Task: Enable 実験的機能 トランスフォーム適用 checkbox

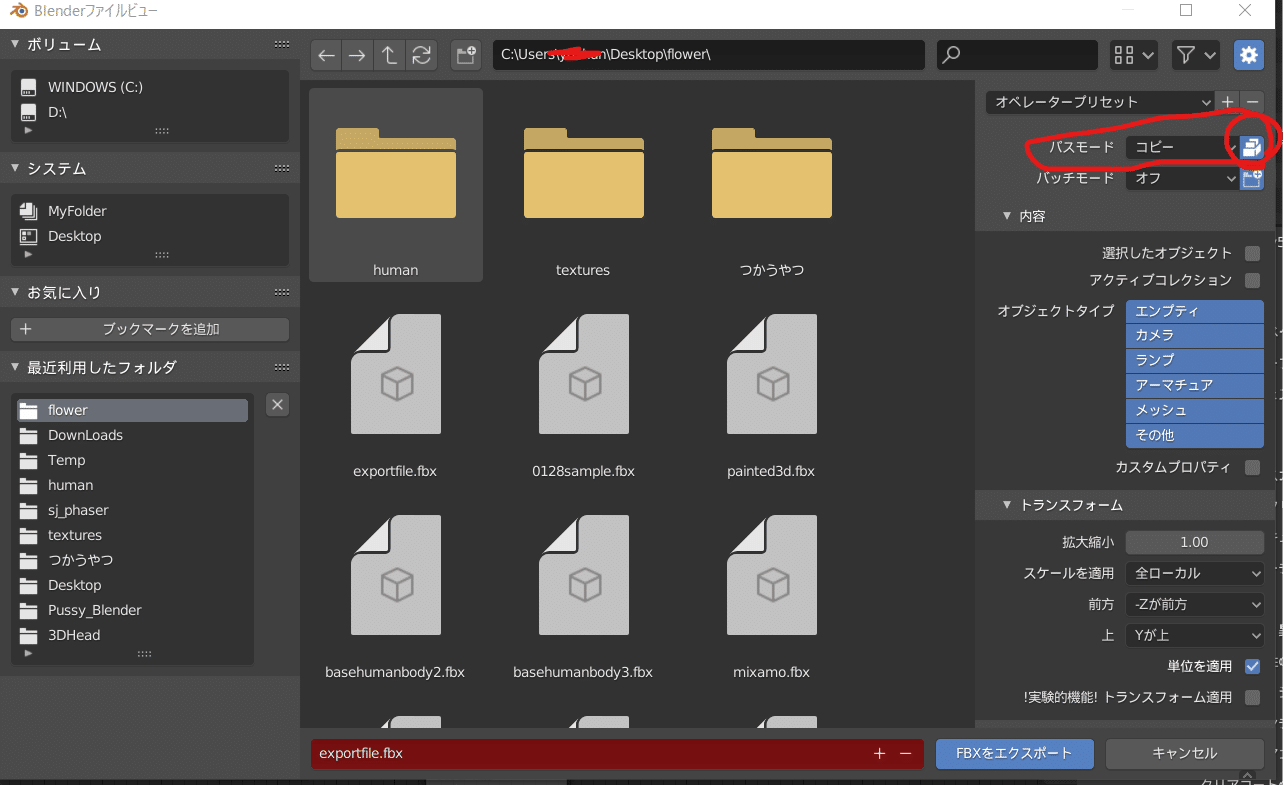Action: (1252, 697)
